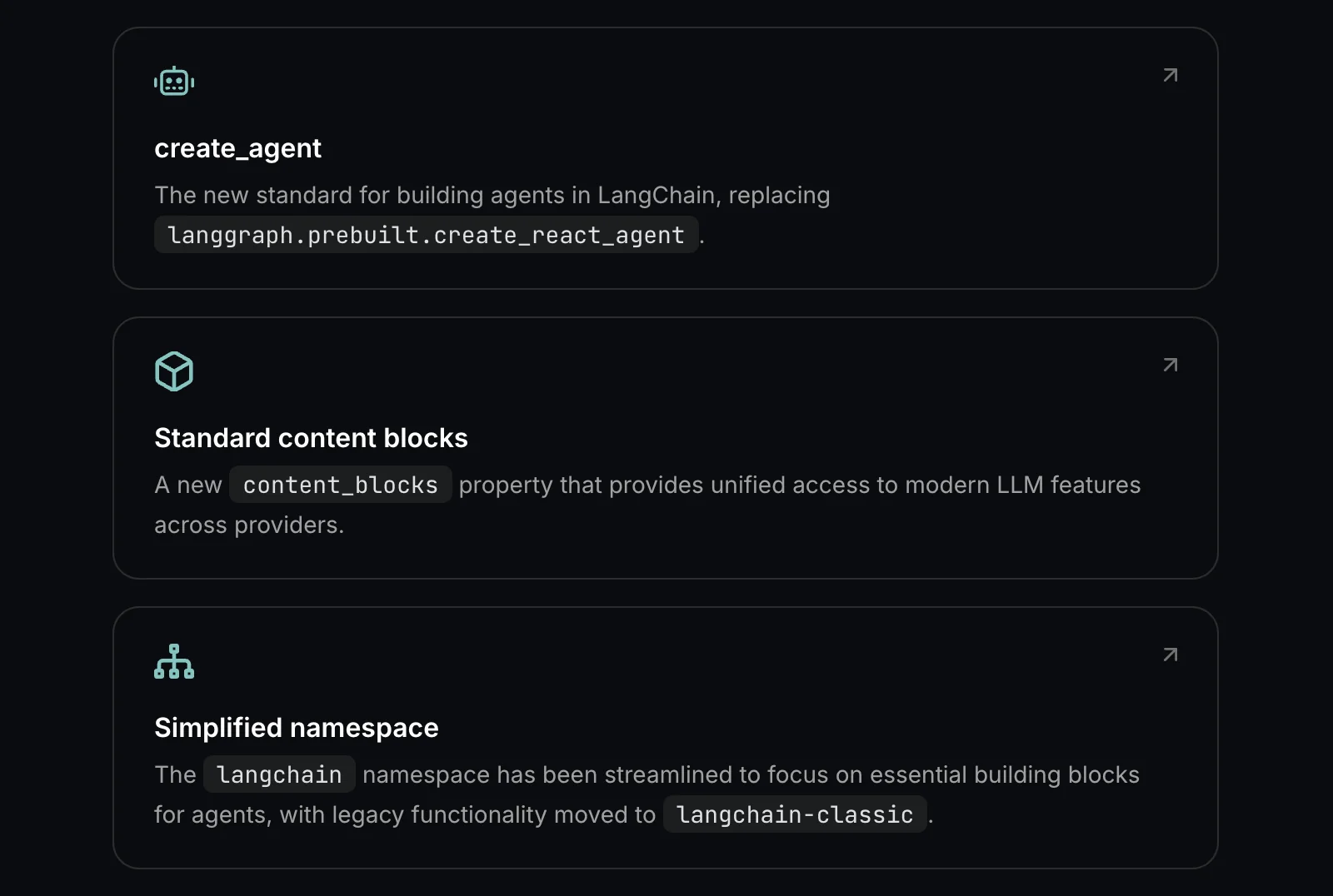Click the cube icon above Standard content blocks
Image resolution: width=1333 pixels, height=896 pixels.
[174, 371]
